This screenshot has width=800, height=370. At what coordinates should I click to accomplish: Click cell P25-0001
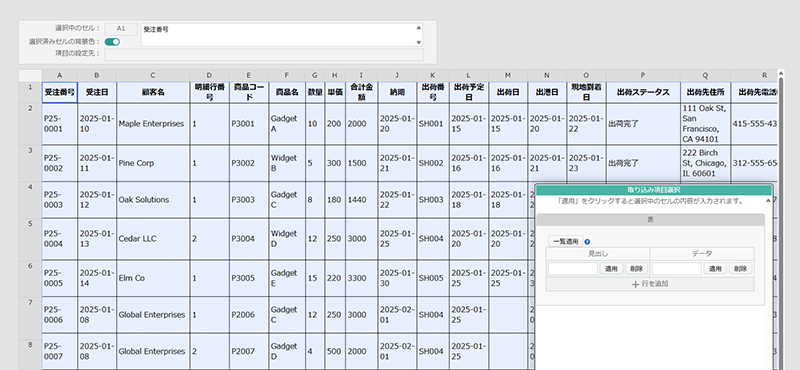[x=60, y=124]
